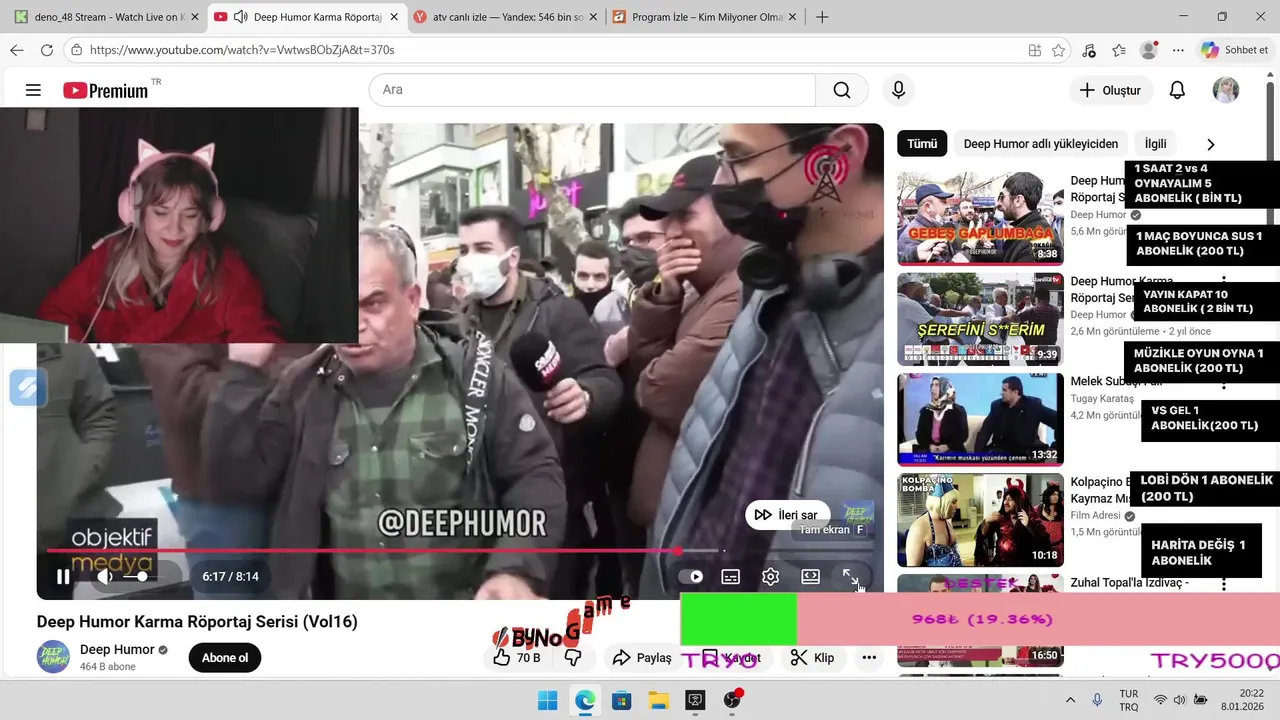Open a new browser tab
Image resolution: width=1280 pixels, height=720 pixels.
click(x=822, y=17)
